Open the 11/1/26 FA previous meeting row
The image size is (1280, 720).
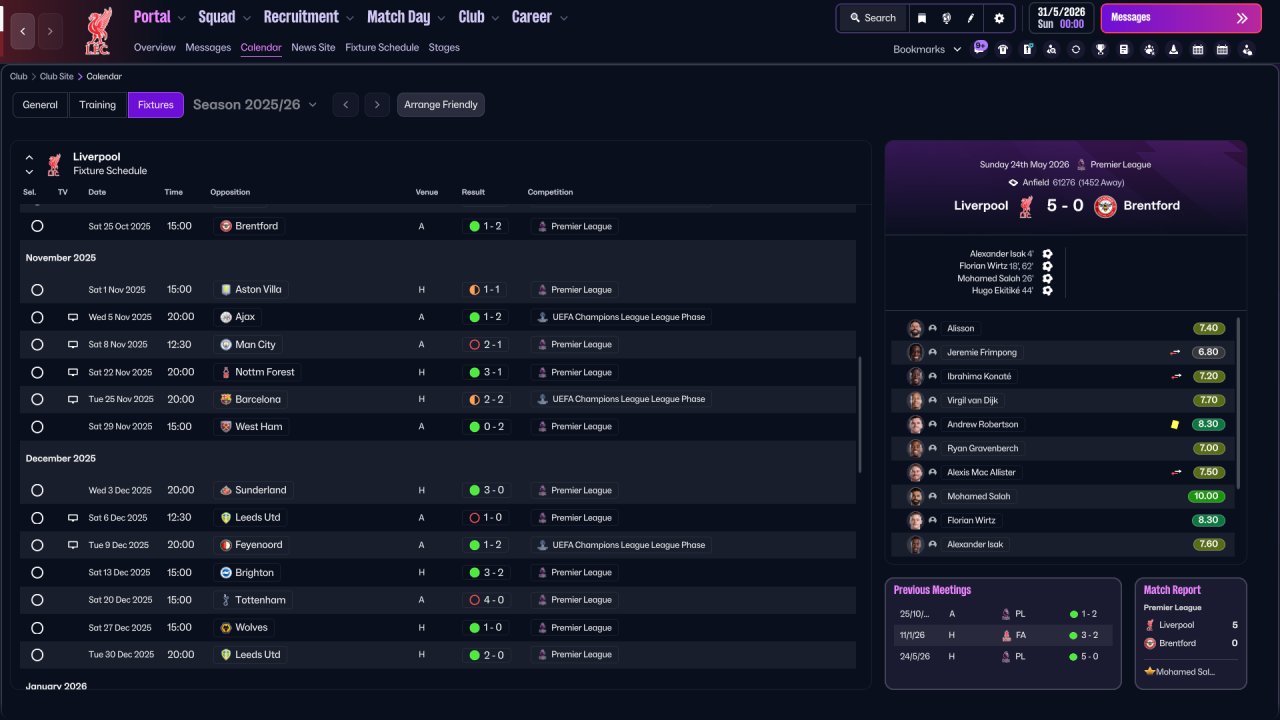tap(1003, 635)
